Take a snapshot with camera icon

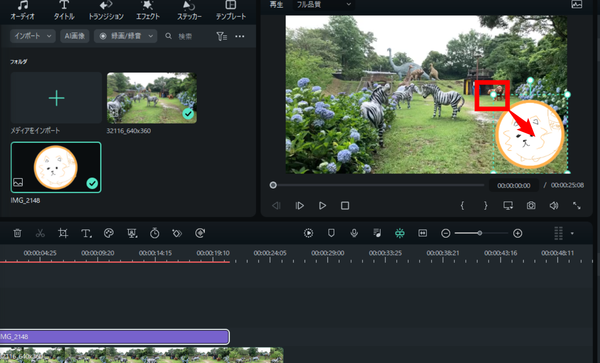531,206
